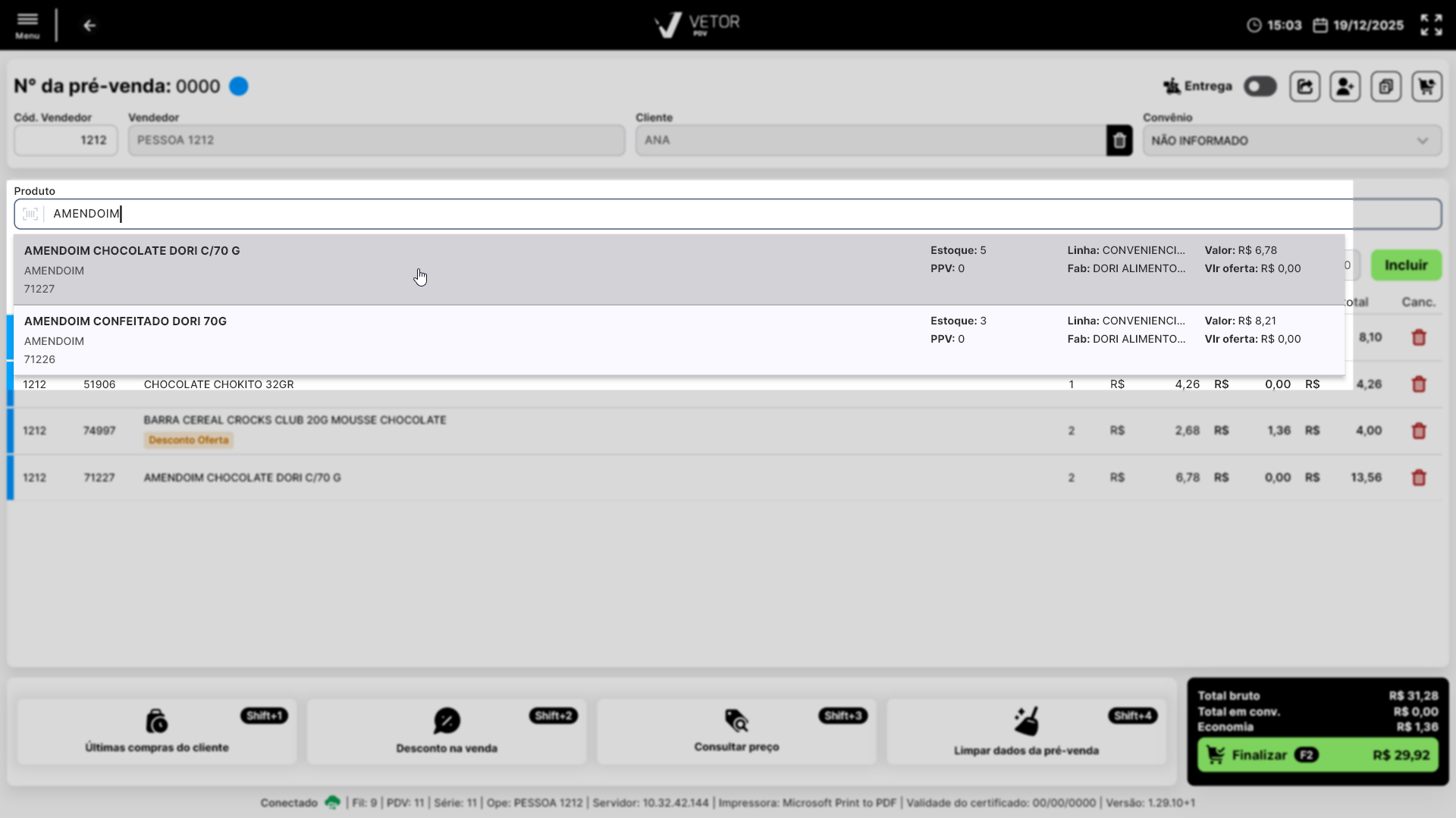1456x818 pixels.
Task: Open Consultar preço
Action: coord(736,732)
